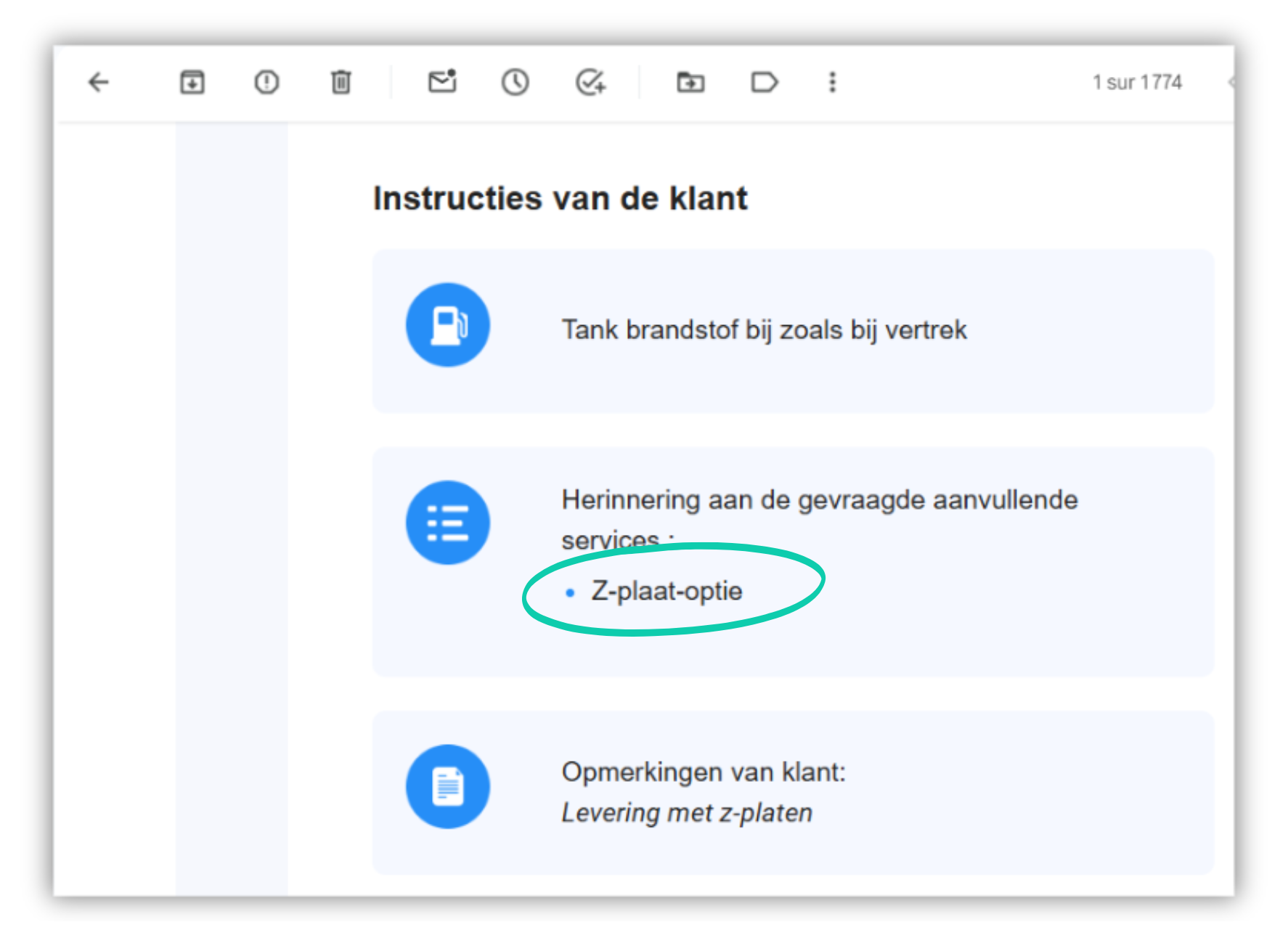Mark email as unread
Viewport: 1288px width, 943px height.
pos(442,81)
